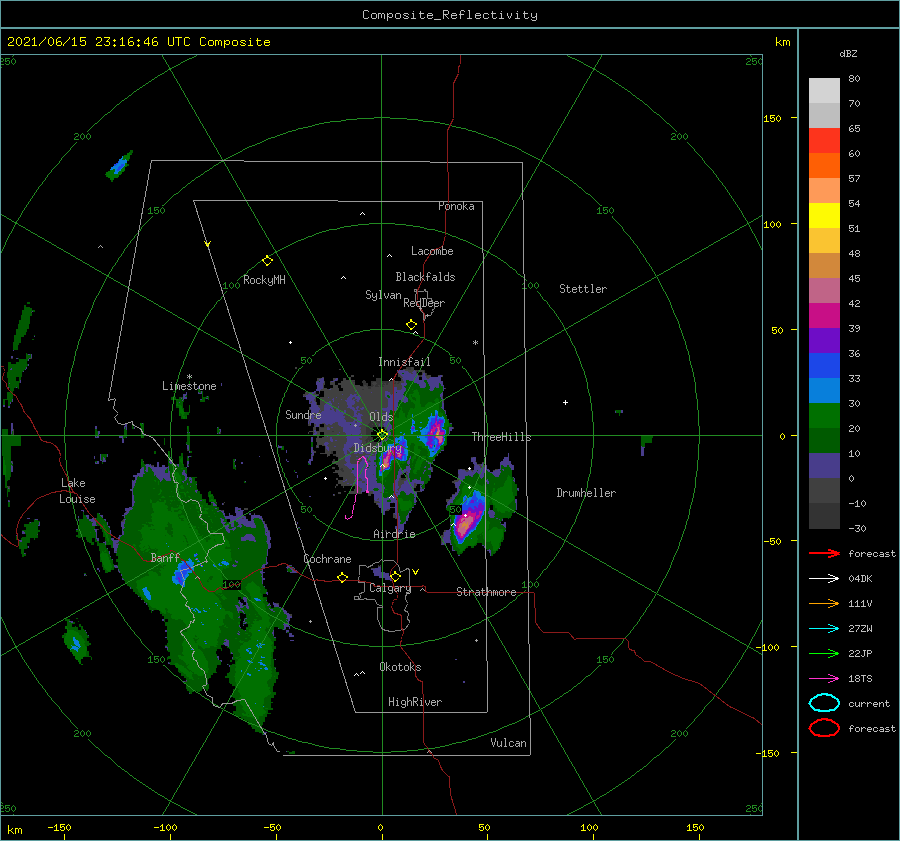900x841 pixels.
Task: Select the HighRiver map label
Action: [x=415, y=702]
